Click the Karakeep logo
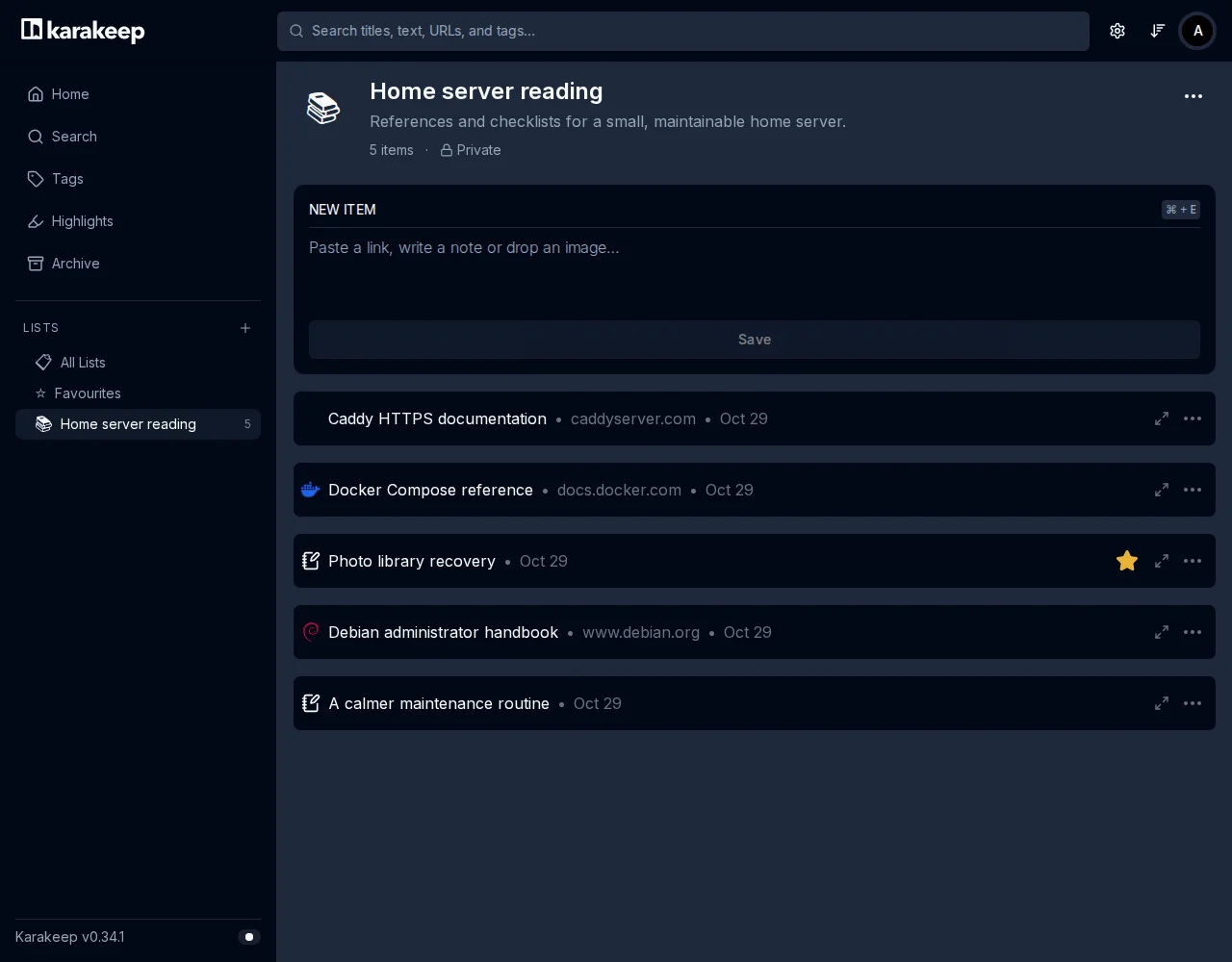The image size is (1232, 962). pyautogui.click(x=83, y=31)
